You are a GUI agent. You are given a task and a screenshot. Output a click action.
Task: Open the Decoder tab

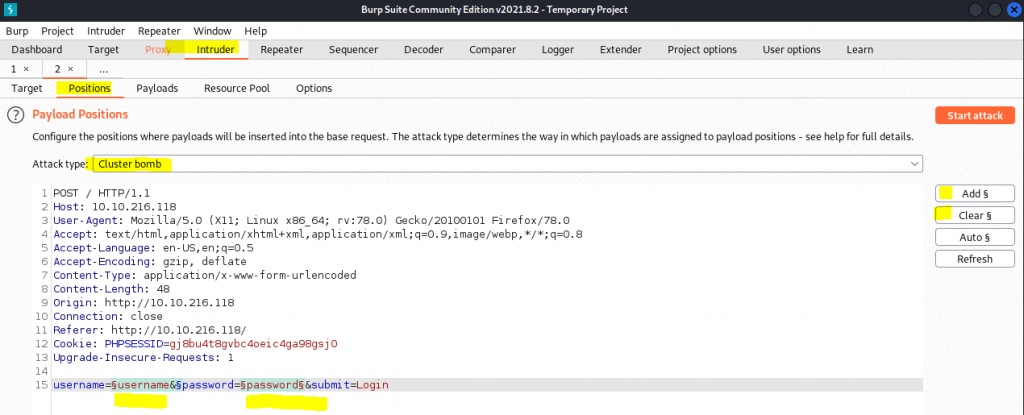tap(423, 50)
